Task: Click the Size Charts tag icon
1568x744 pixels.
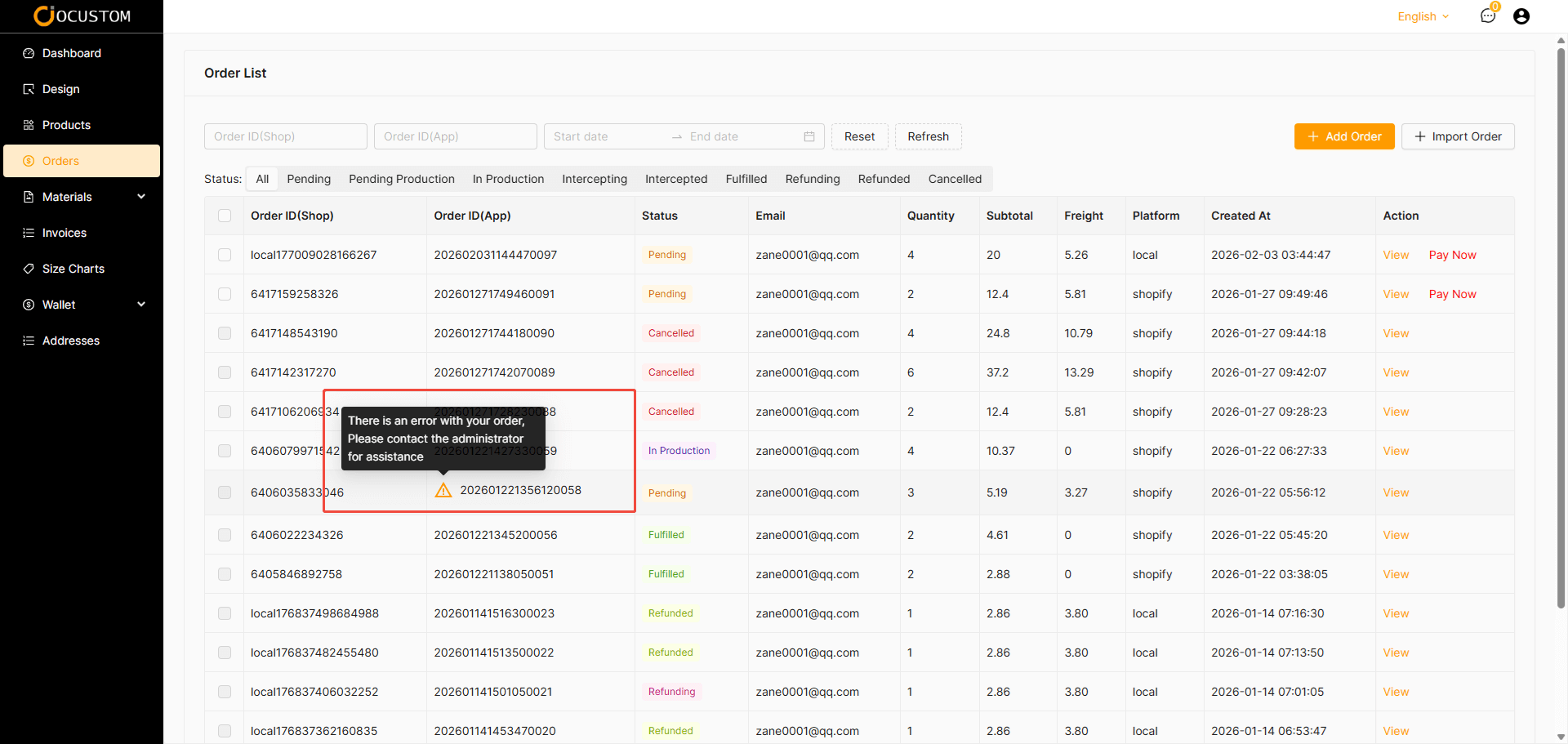Action: (x=29, y=269)
